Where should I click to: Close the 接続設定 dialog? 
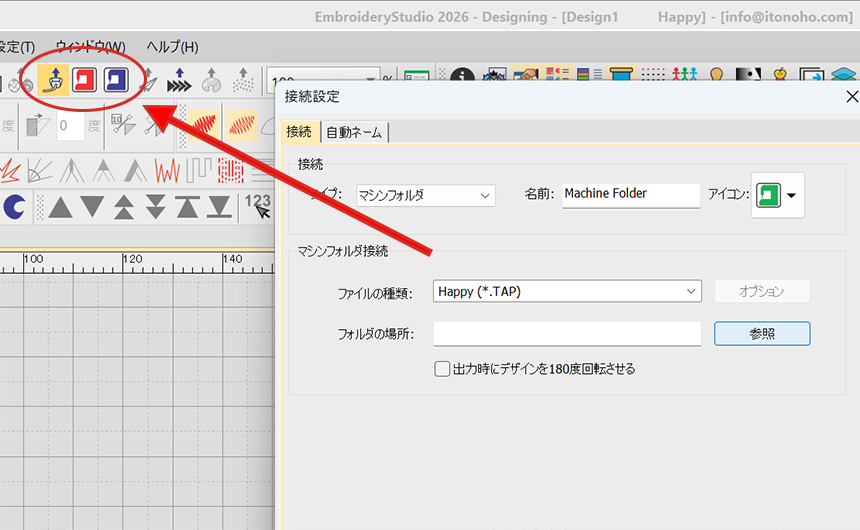pos(851,97)
